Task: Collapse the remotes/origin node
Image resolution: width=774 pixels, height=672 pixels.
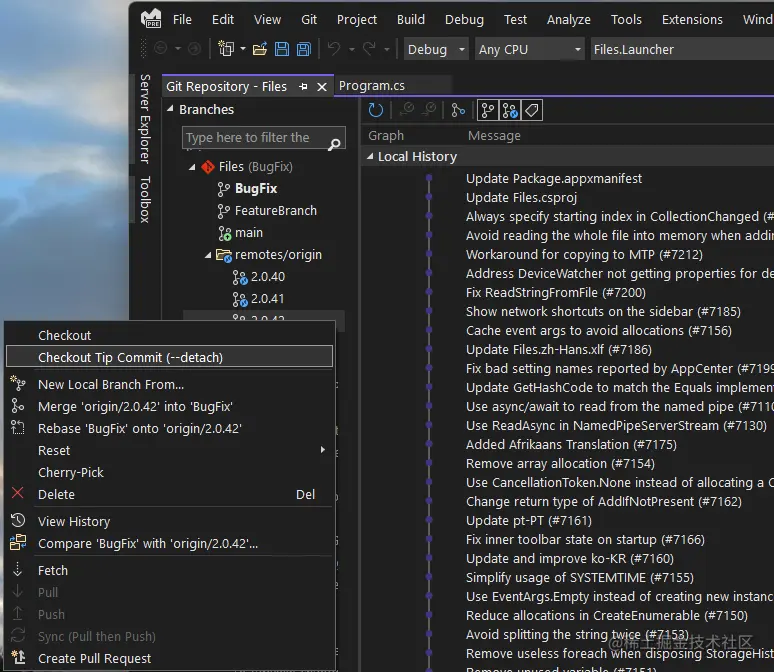Action: [208, 255]
